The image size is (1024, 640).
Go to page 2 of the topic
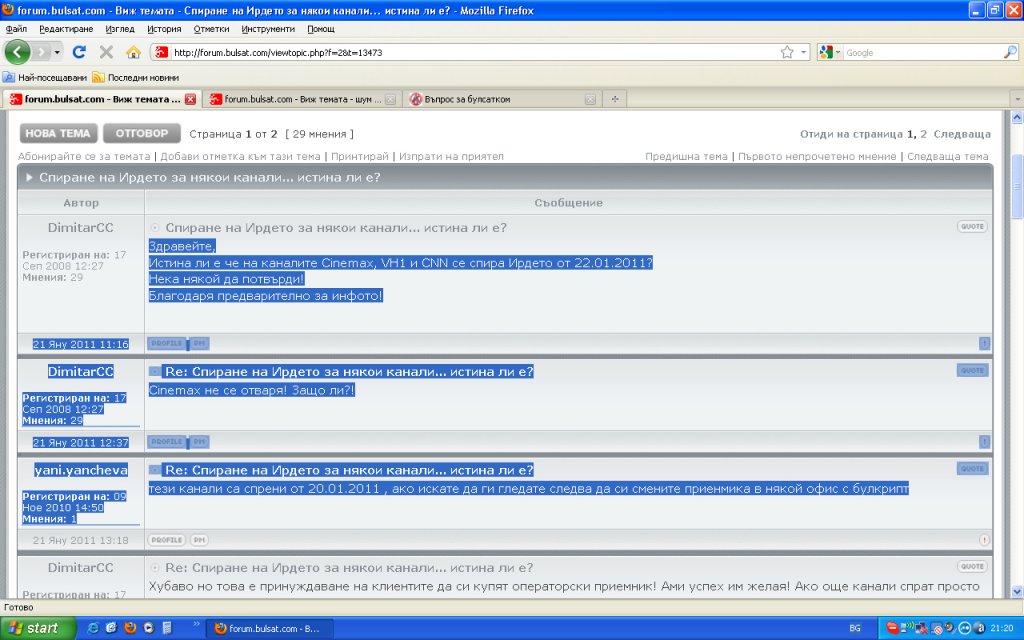(x=923, y=134)
